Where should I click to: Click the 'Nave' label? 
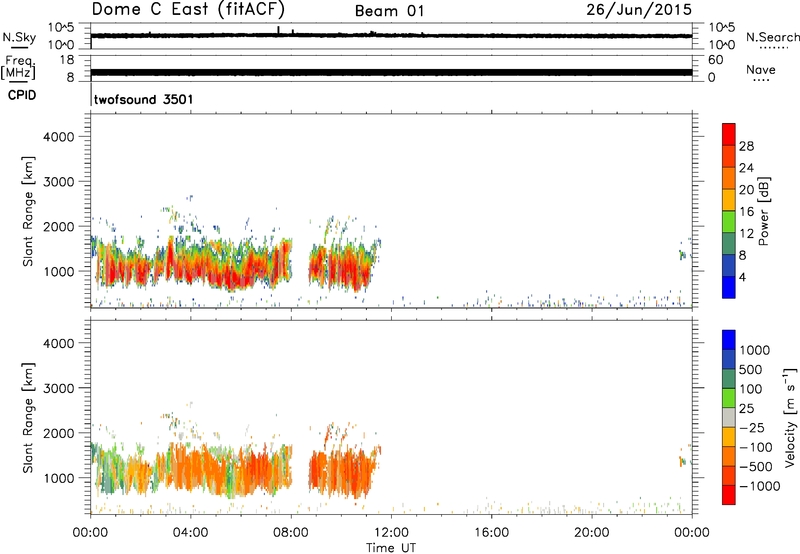pyautogui.click(x=760, y=69)
